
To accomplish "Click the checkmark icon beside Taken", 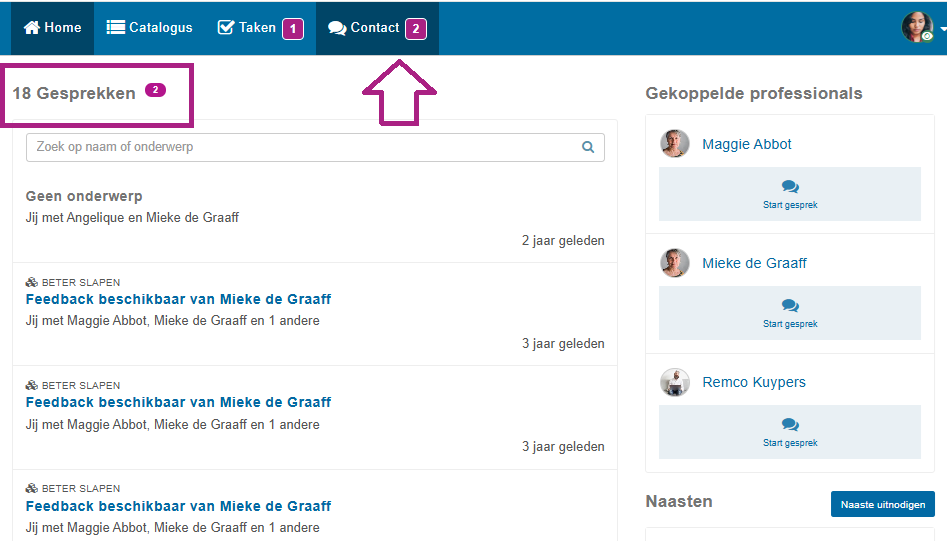I will tap(226, 27).
